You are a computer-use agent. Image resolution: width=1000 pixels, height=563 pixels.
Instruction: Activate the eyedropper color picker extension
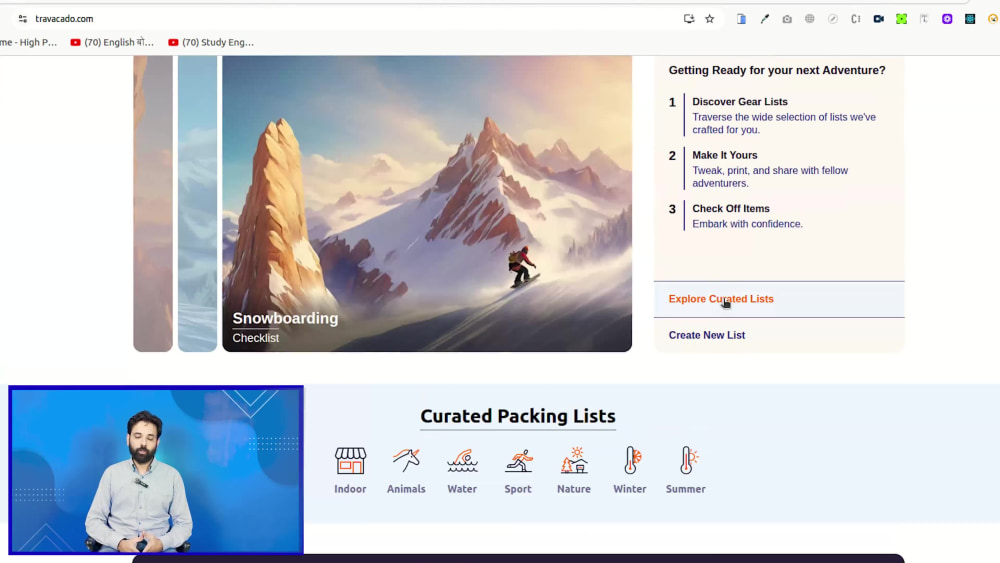[x=764, y=19]
